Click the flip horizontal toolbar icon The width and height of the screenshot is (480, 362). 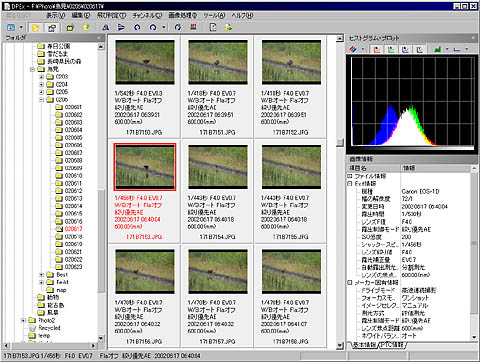pos(106,27)
